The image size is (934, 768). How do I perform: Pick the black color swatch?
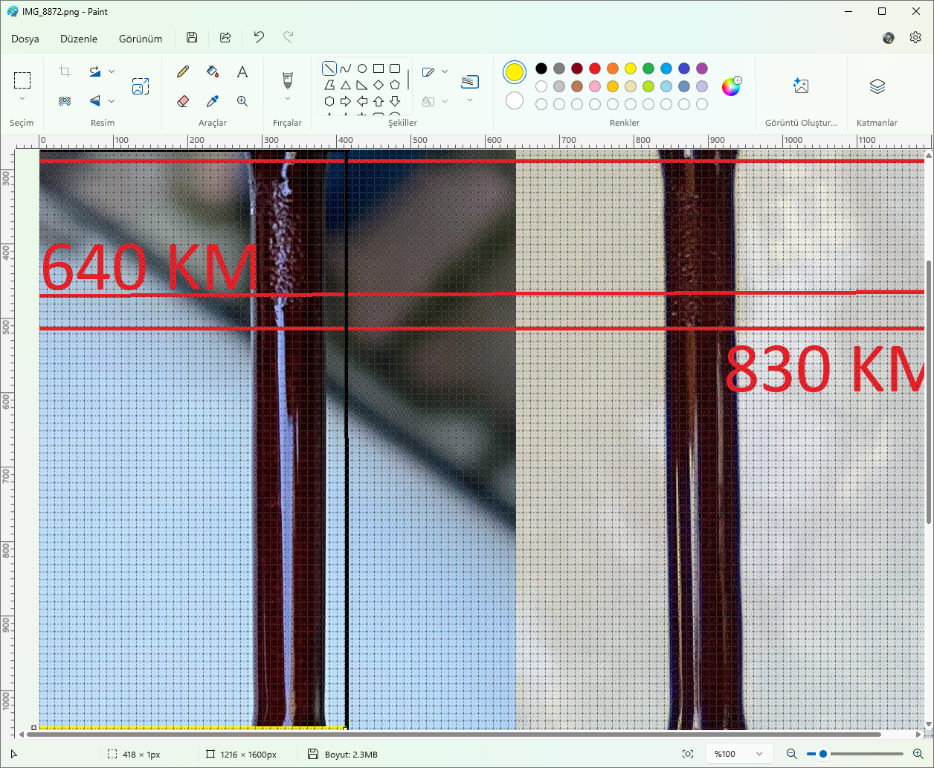pos(541,69)
